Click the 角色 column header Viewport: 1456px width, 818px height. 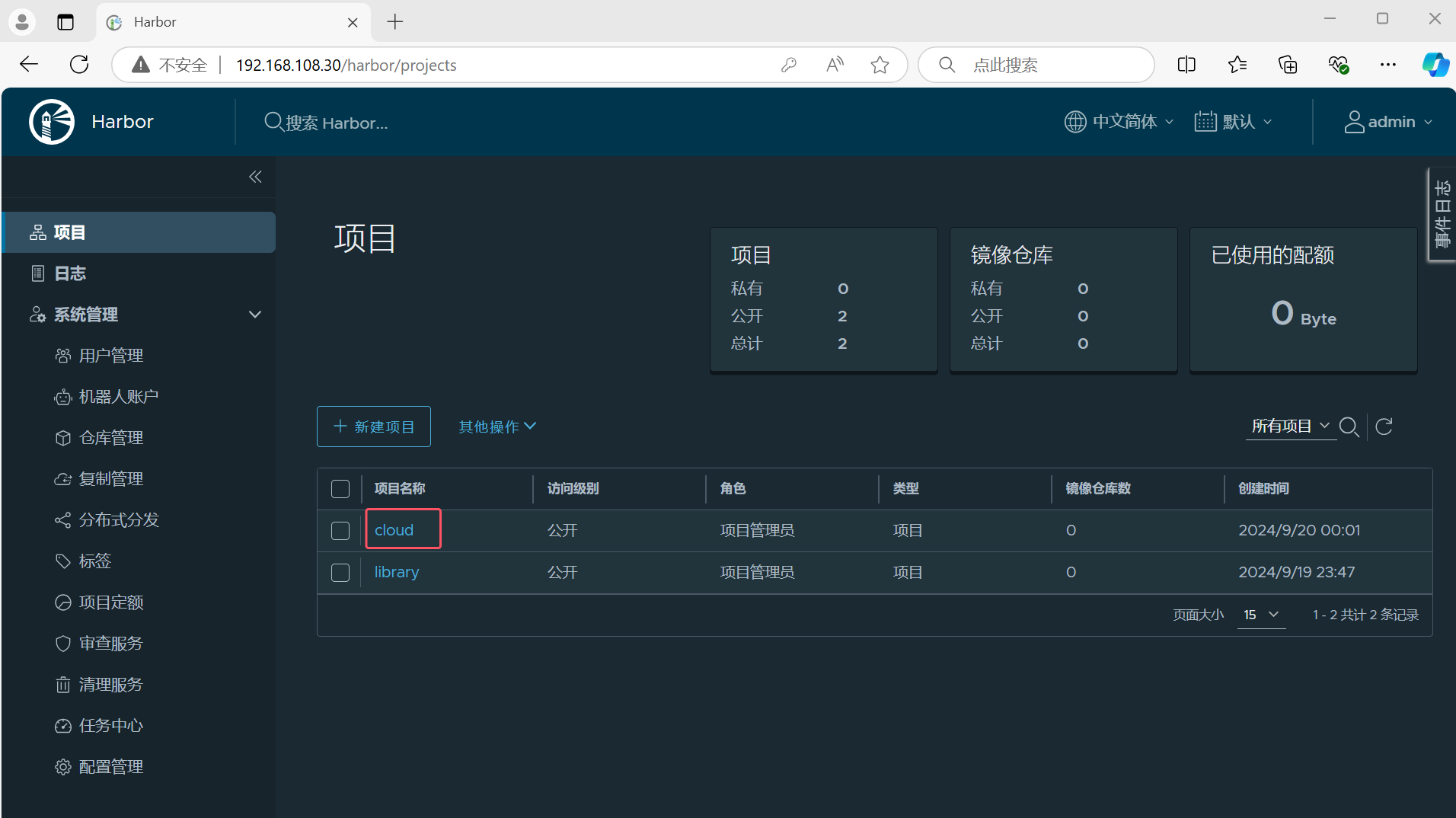[733, 489]
